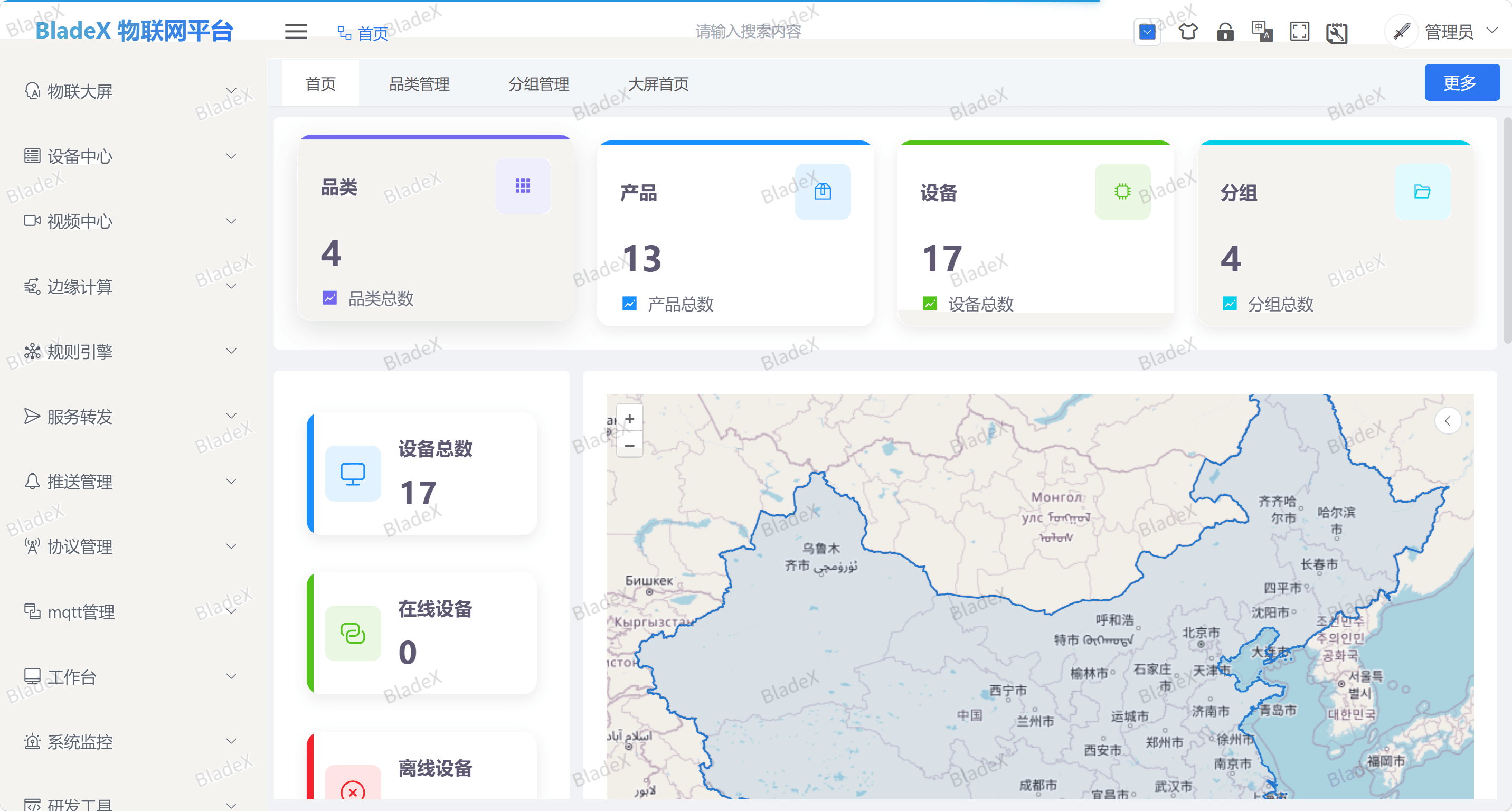The width and height of the screenshot is (1512, 811).
Task: Expand the 设备中心 menu chevron
Action: click(x=231, y=156)
